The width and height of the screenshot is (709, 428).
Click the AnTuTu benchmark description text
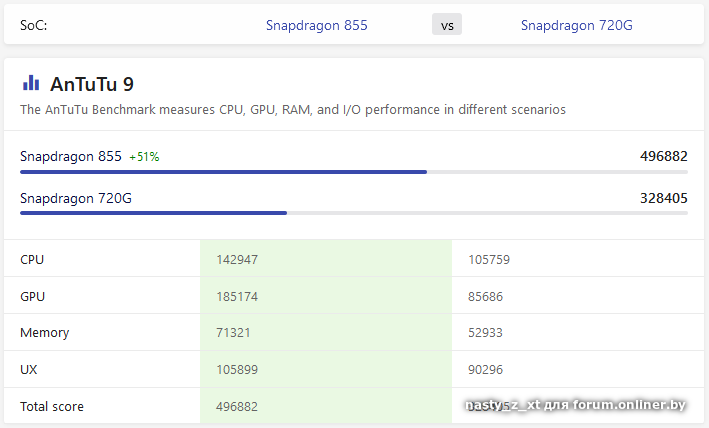pos(292,110)
